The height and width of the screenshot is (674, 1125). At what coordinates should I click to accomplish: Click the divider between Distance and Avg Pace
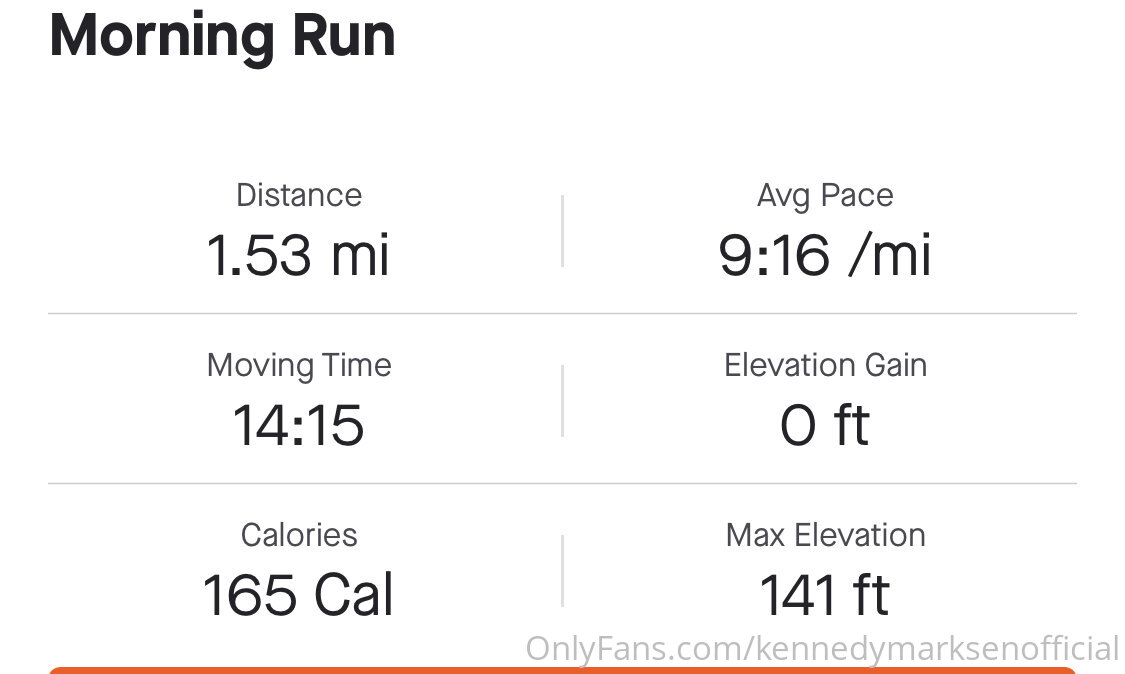click(x=562, y=230)
